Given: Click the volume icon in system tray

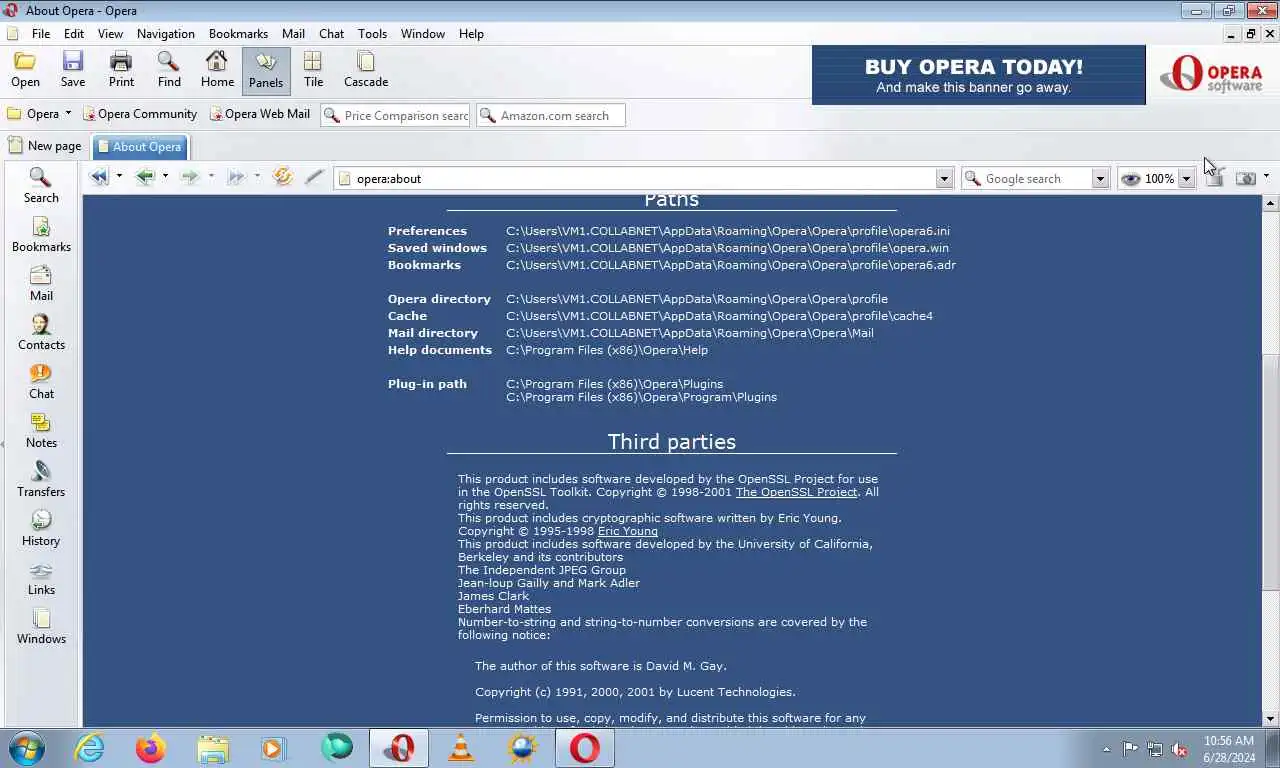Looking at the screenshot, I should (x=1179, y=748).
